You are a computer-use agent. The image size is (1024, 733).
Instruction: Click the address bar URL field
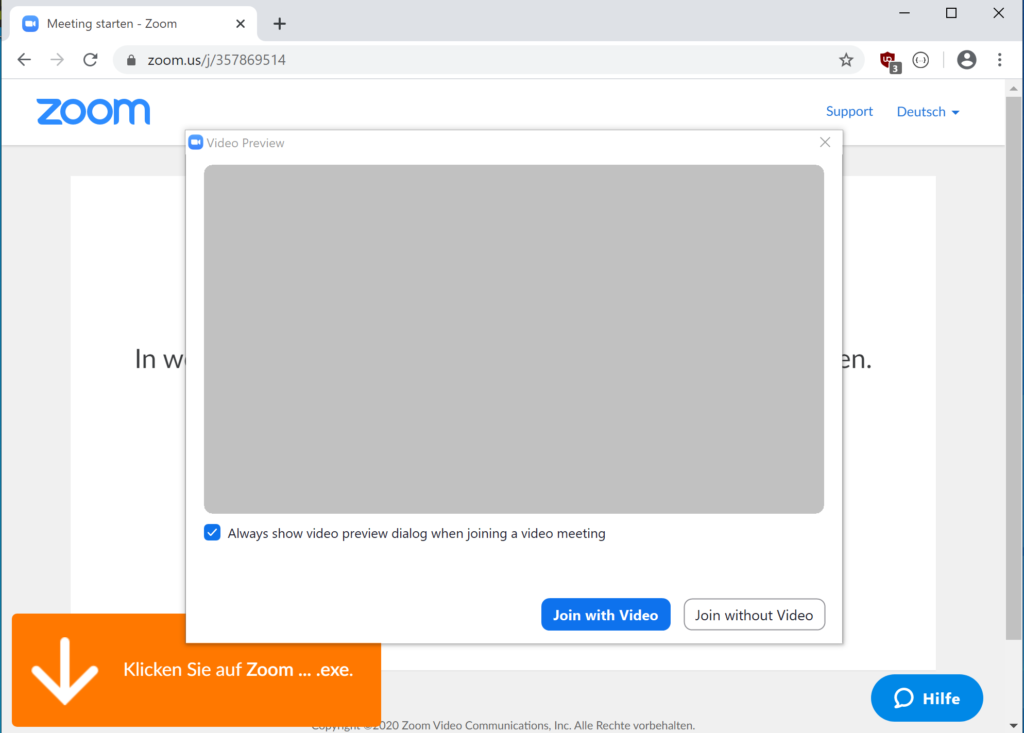488,60
